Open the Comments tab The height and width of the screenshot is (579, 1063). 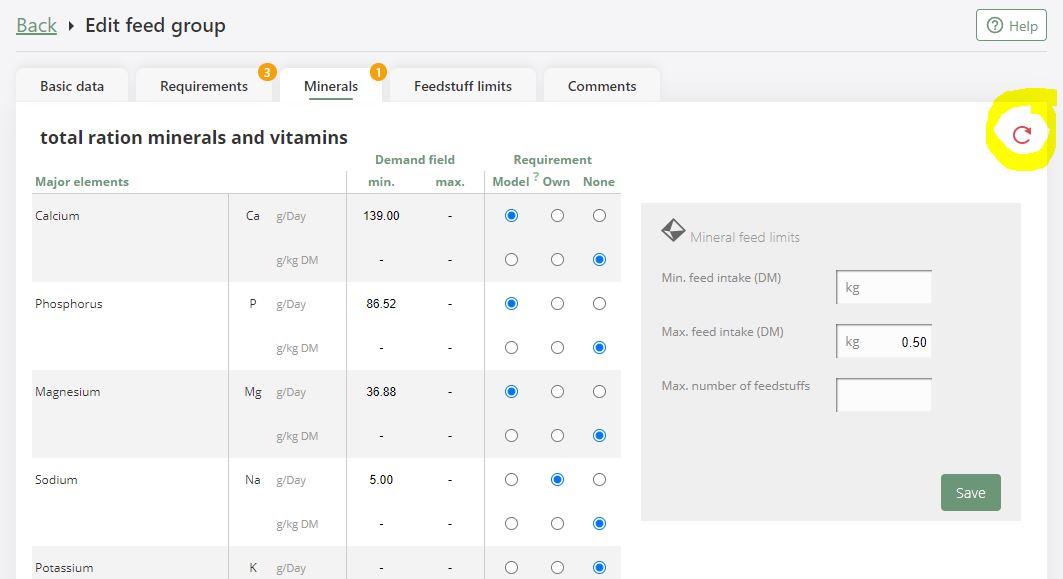coord(602,86)
